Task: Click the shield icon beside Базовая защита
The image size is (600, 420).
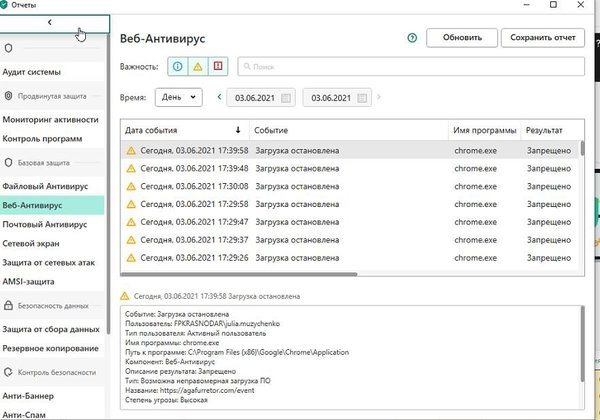Action: tap(9, 162)
